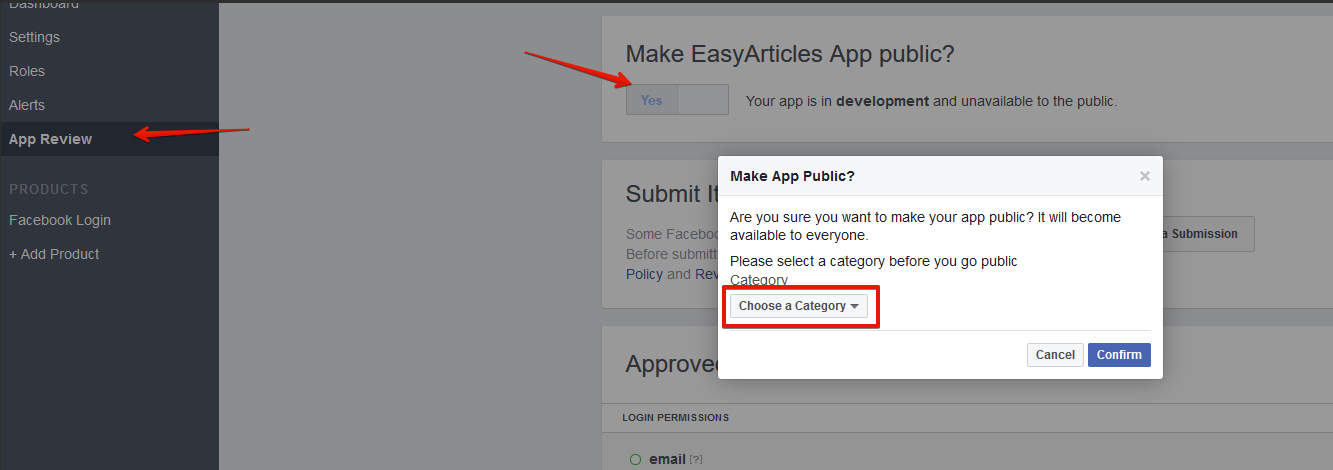Open the Choose a Category dropdown
This screenshot has height=470, width=1333.
[799, 306]
